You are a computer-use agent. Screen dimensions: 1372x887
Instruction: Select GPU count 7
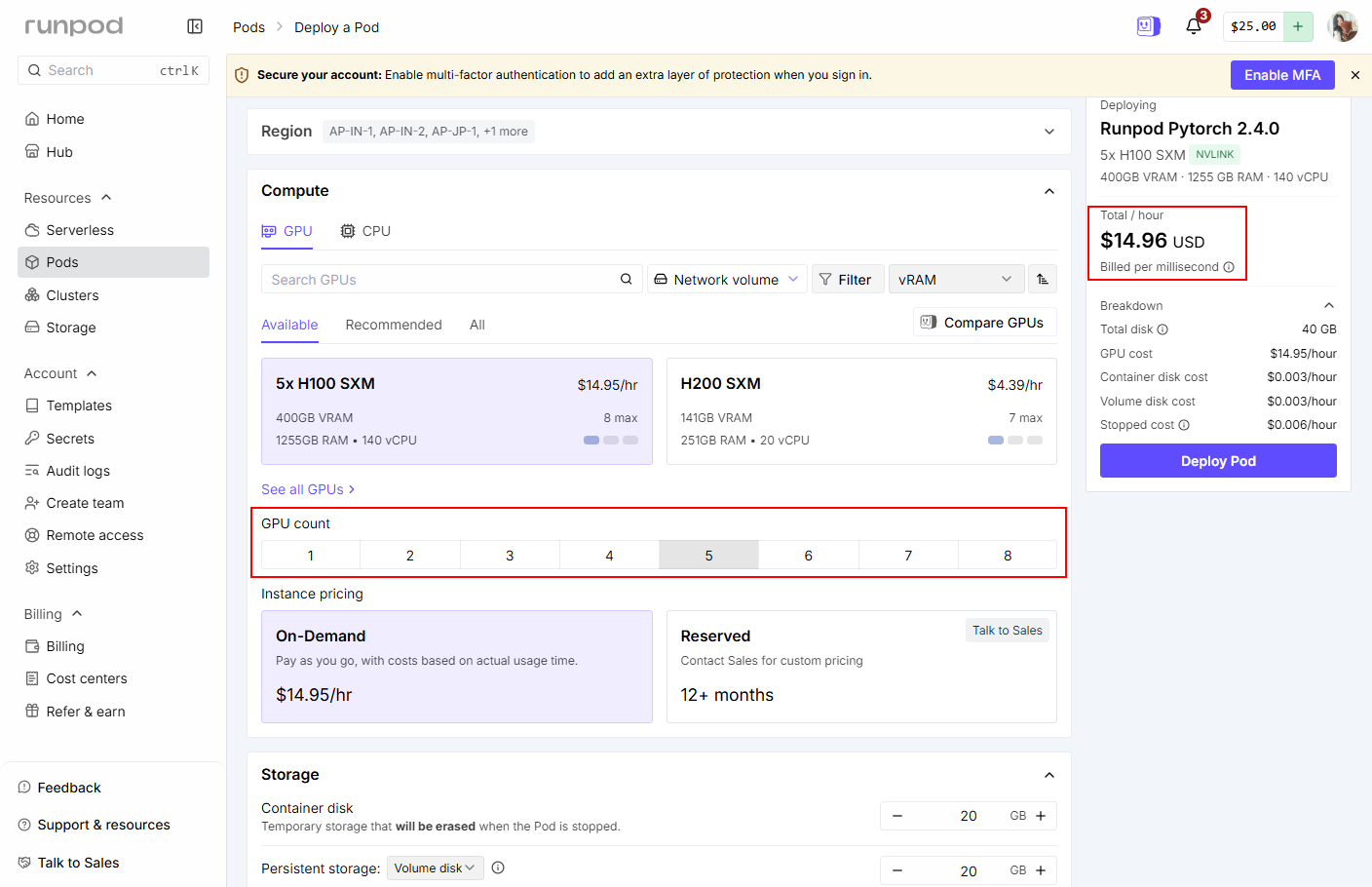(908, 555)
